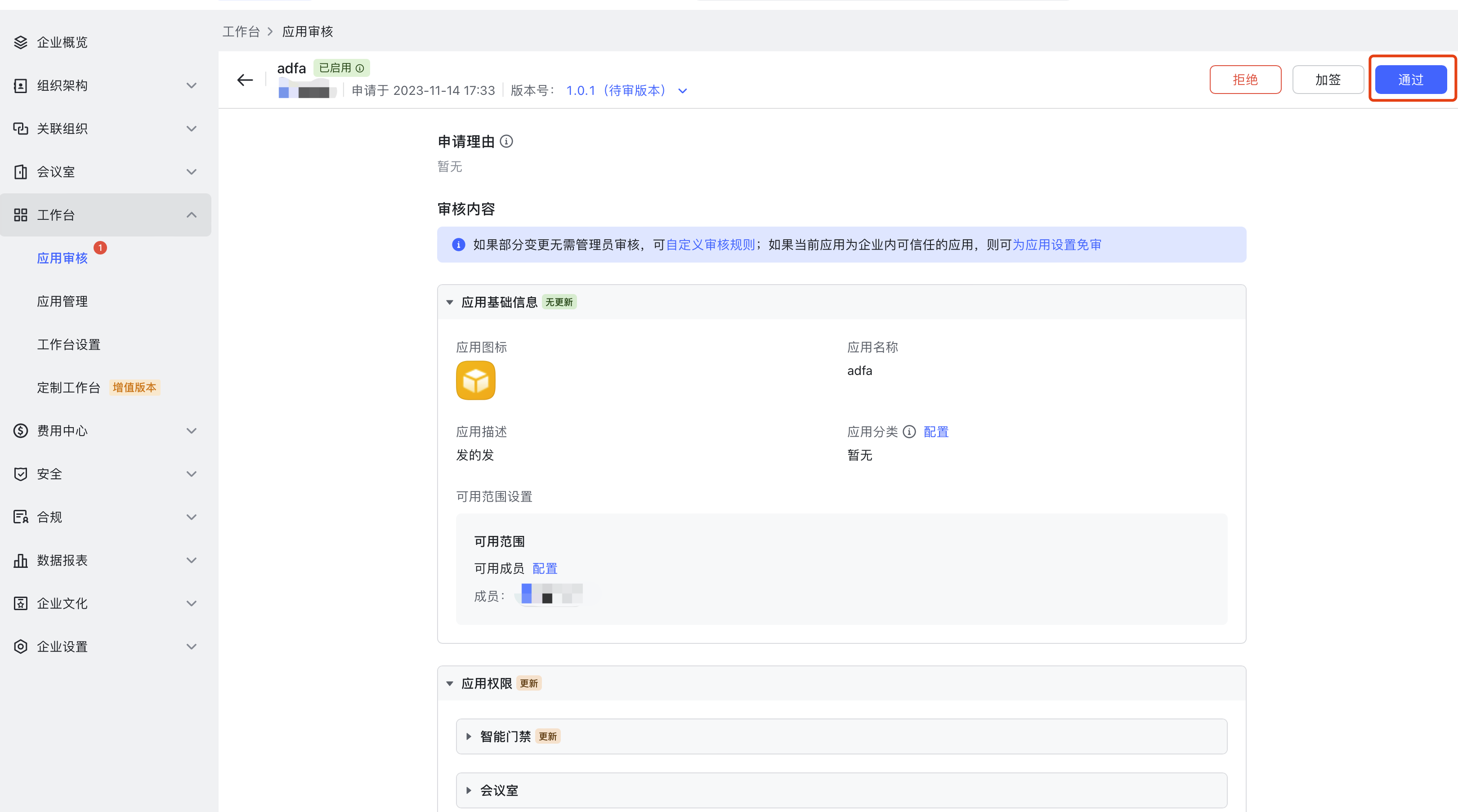
Task: Click the 已启用 status badge
Action: (341, 68)
